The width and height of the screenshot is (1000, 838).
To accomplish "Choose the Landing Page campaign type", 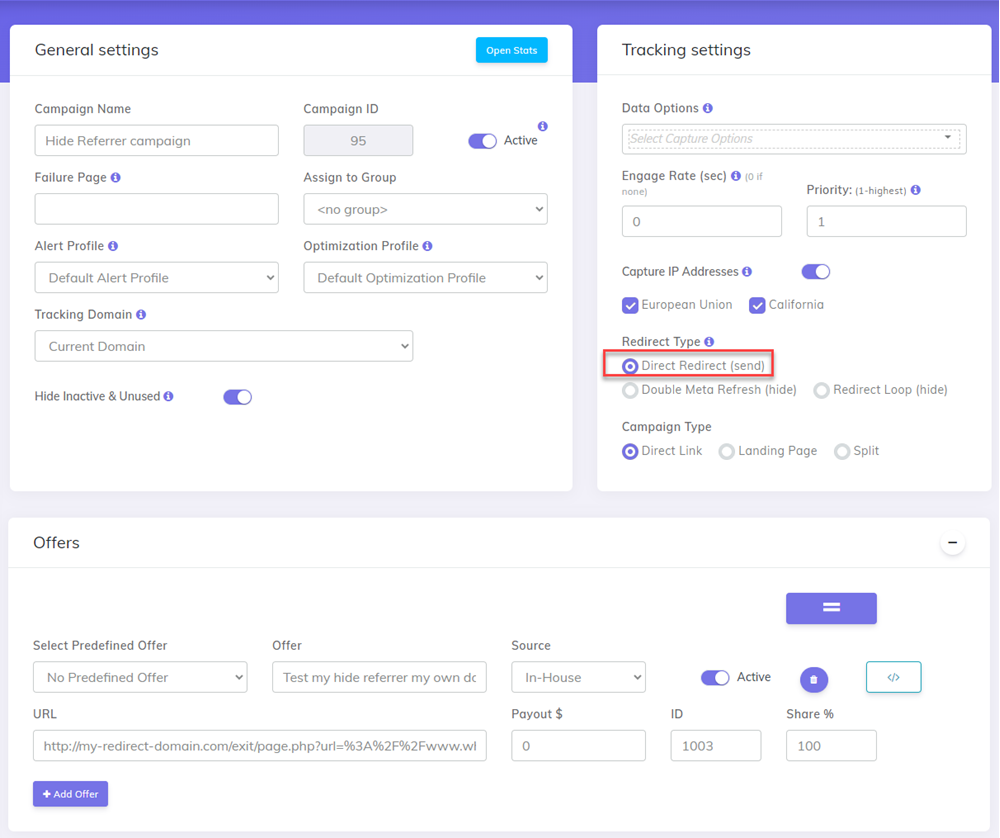I will (x=726, y=451).
